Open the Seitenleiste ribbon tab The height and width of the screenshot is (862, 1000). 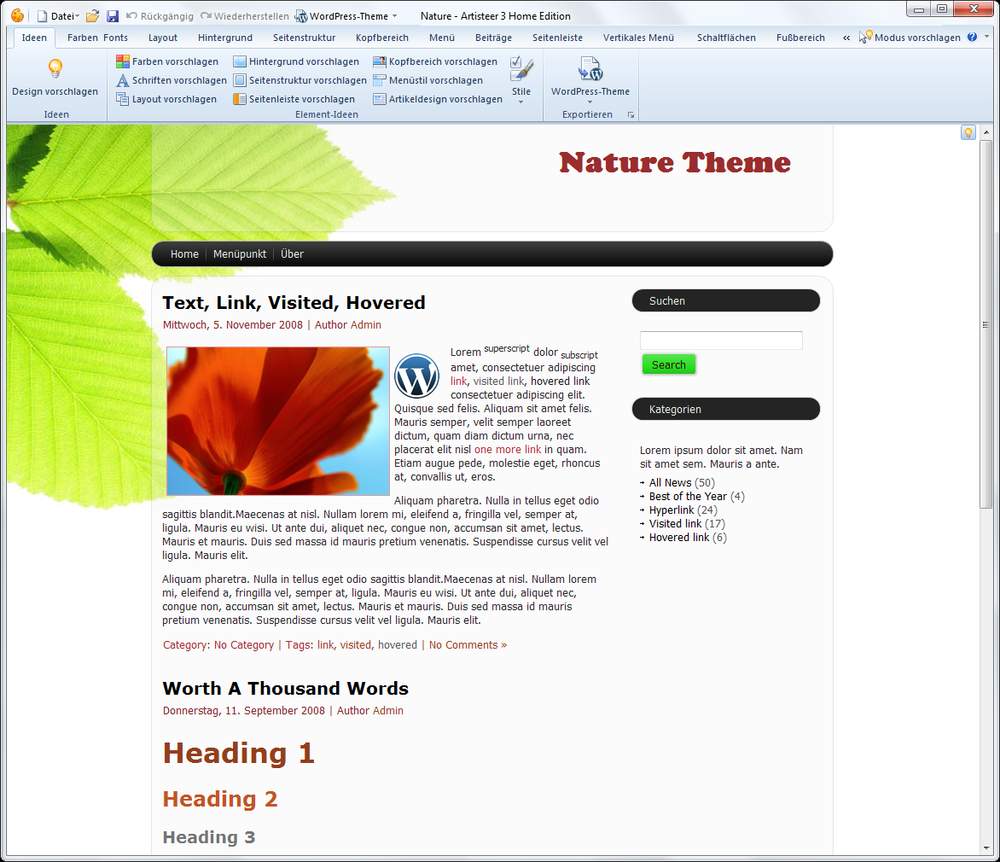coord(557,38)
